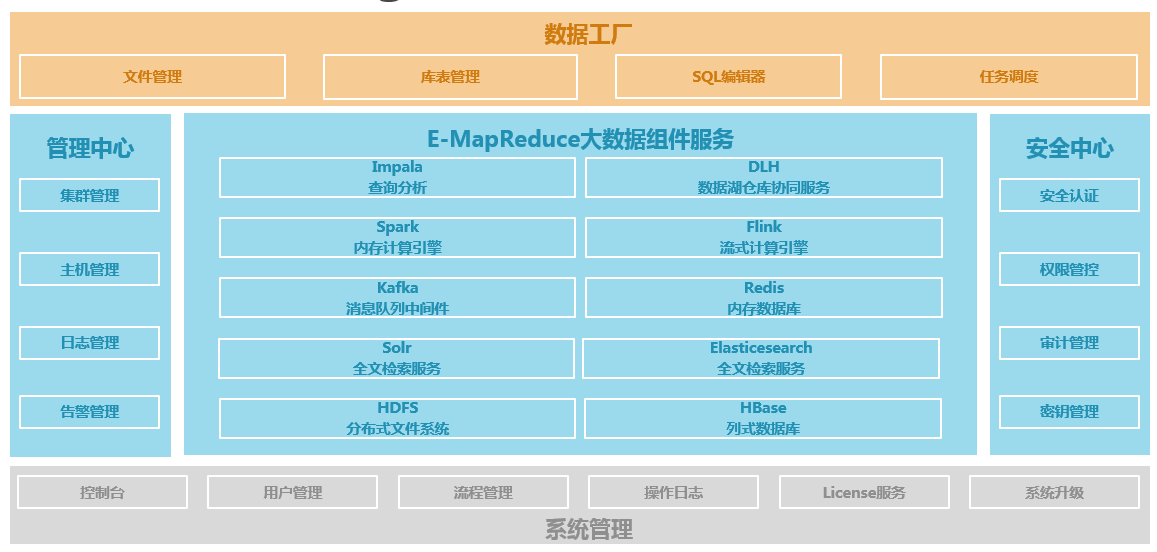
Task: Open the HDFS 分布式文件系统 component
Action: 397,418
